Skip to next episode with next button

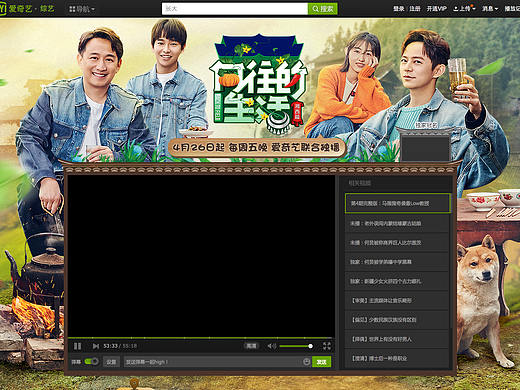96,346
